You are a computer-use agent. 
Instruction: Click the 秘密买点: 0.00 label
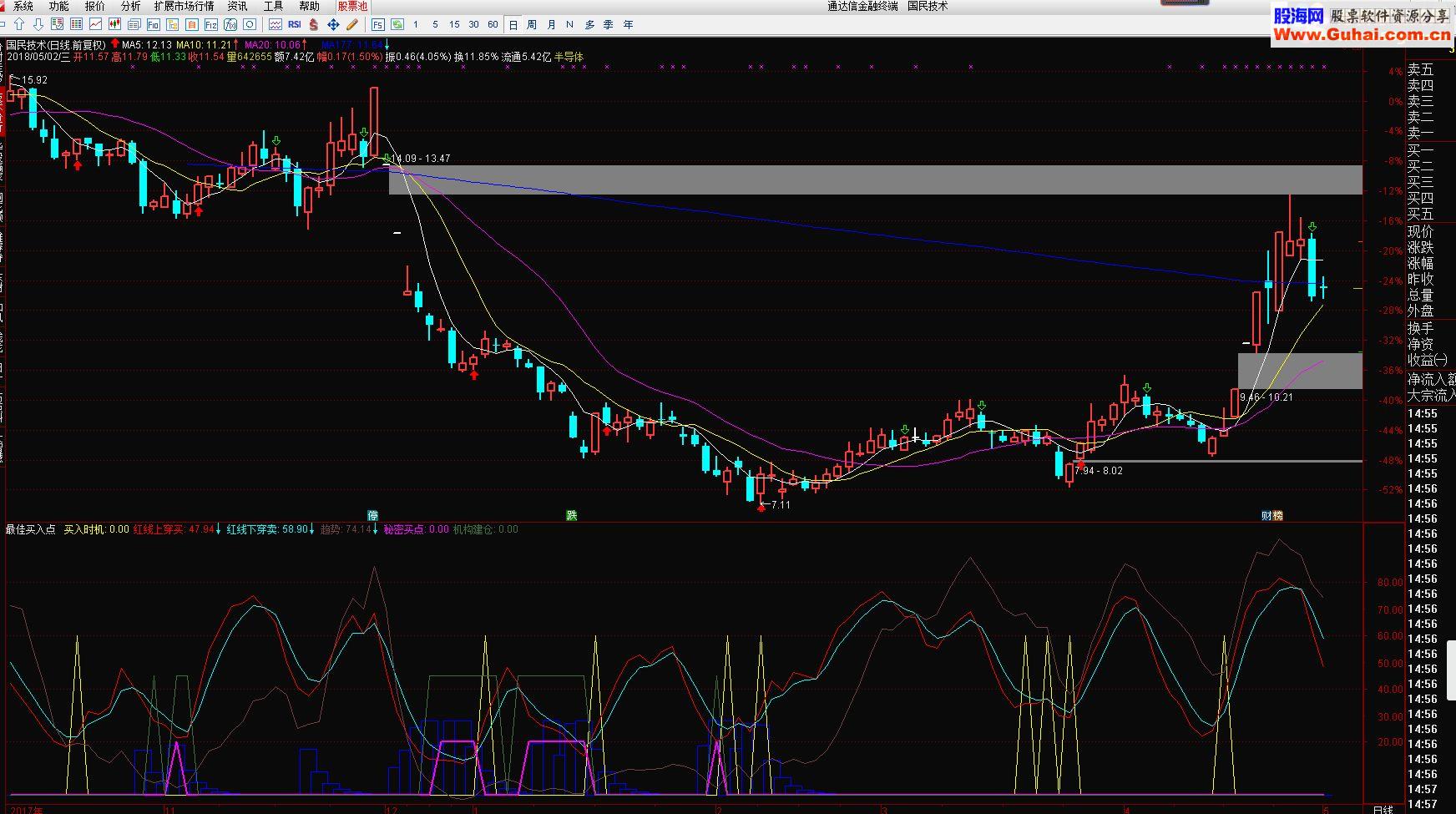click(x=416, y=529)
